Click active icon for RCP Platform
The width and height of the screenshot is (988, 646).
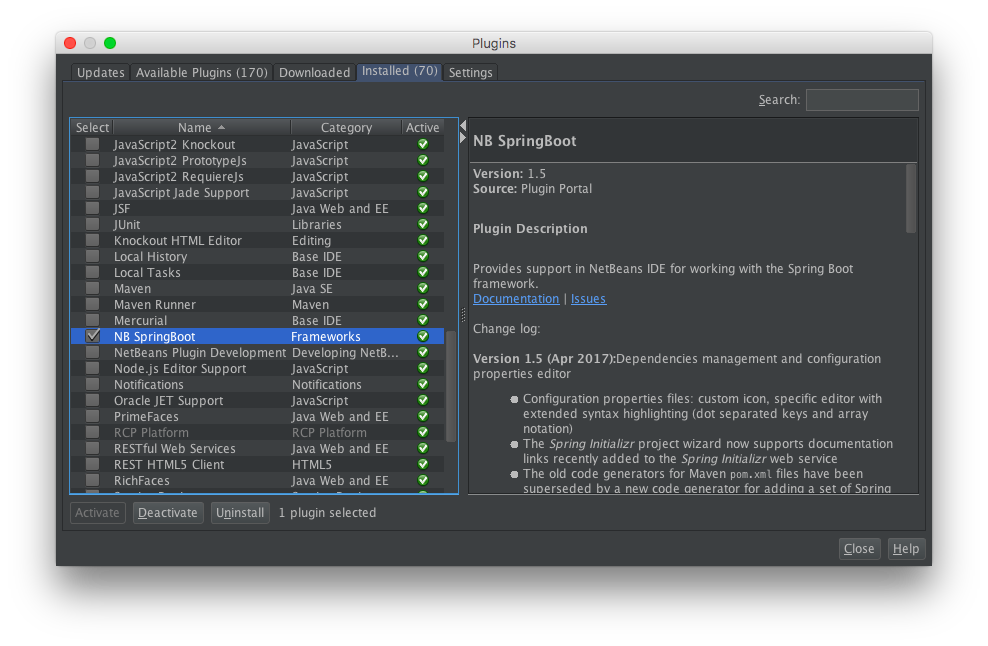coord(423,432)
